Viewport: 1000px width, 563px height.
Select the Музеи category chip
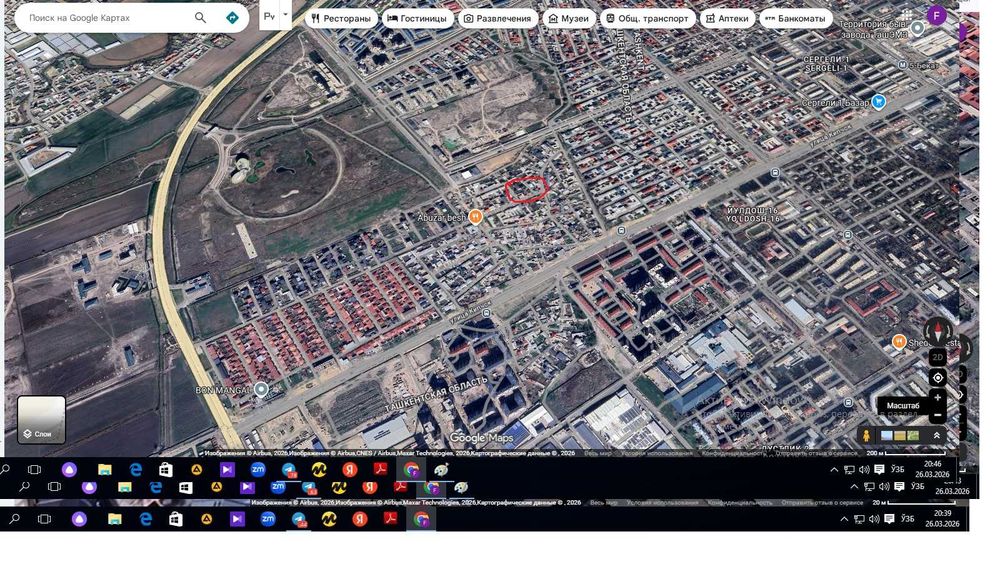point(568,18)
